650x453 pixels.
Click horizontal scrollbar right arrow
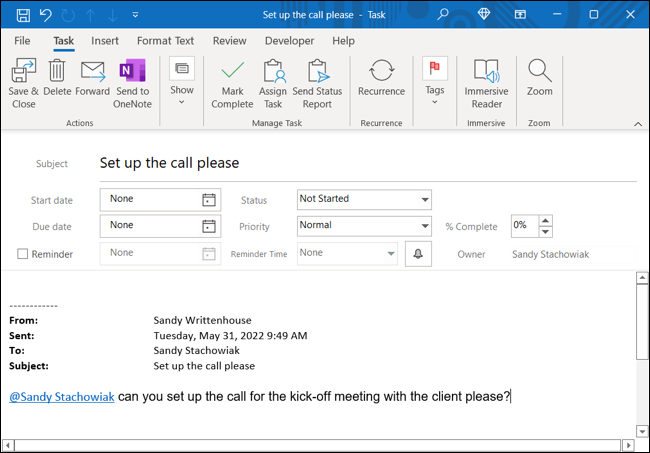coord(628,446)
